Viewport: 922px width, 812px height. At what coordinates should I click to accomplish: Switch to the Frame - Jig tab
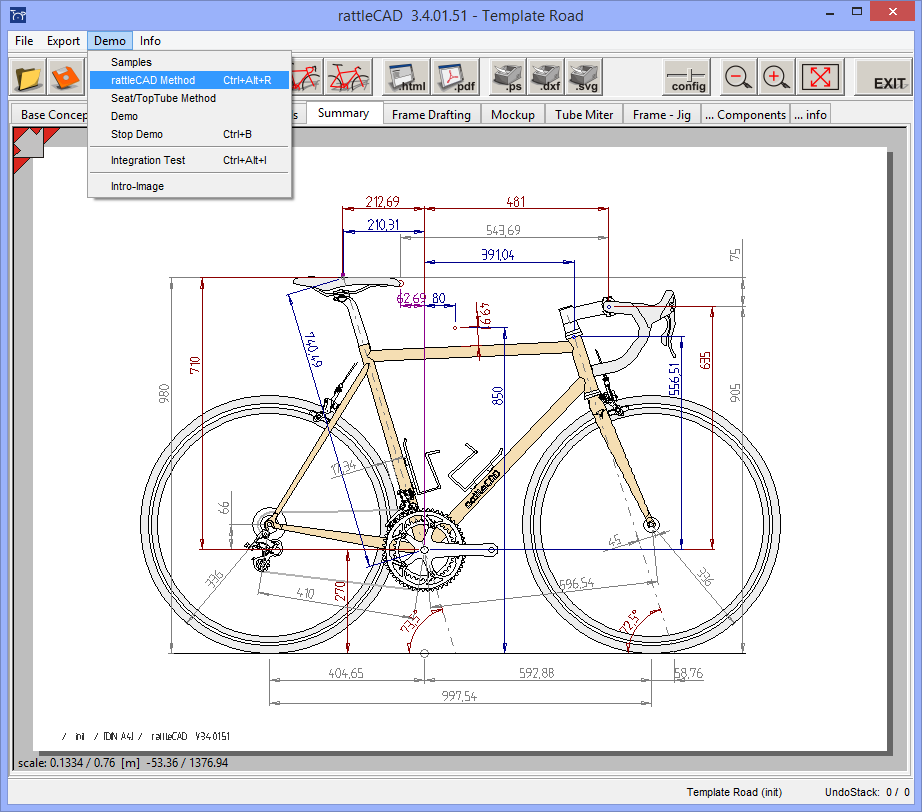click(x=662, y=115)
